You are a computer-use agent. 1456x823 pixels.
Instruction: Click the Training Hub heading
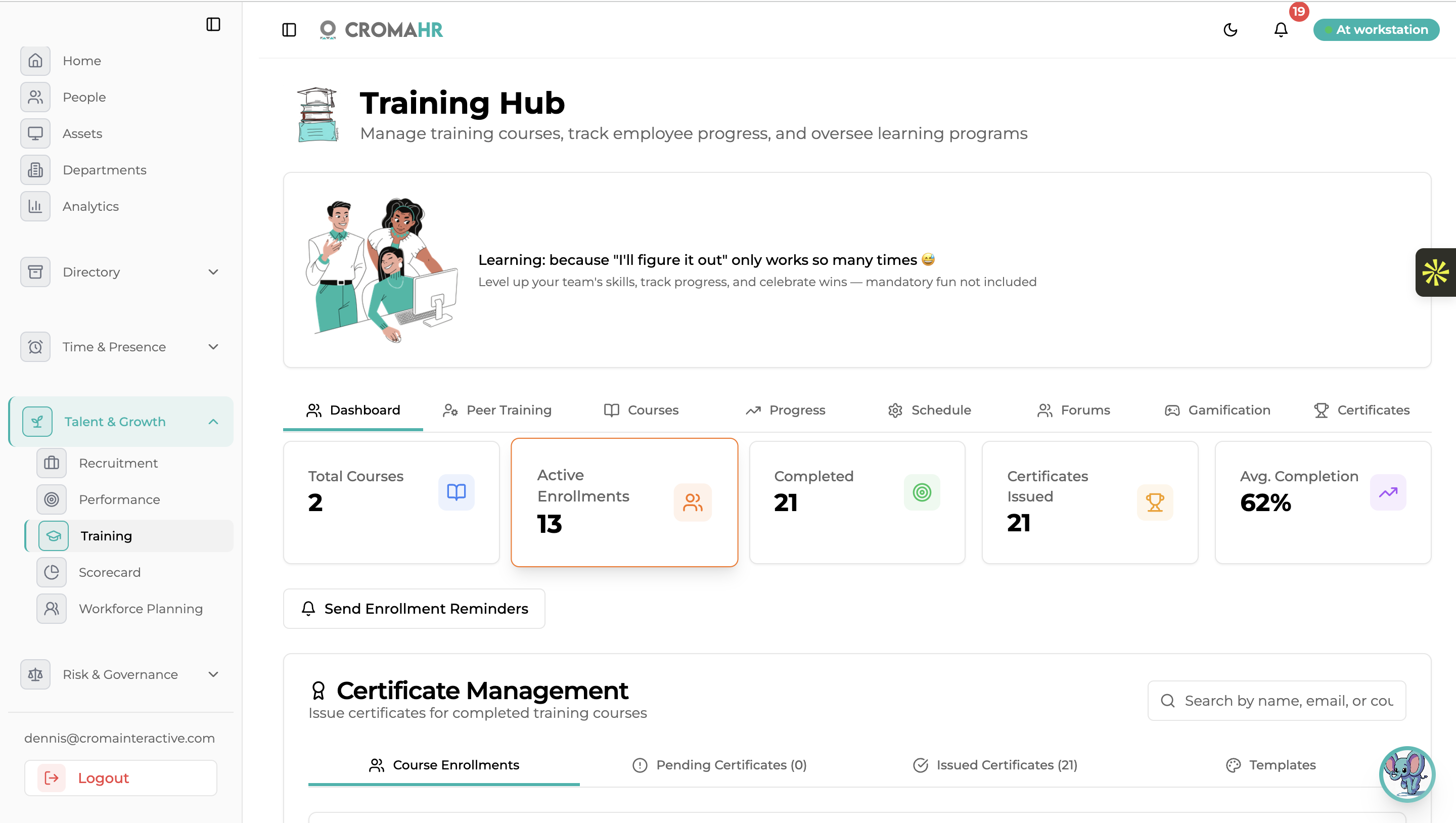pyautogui.click(x=463, y=104)
